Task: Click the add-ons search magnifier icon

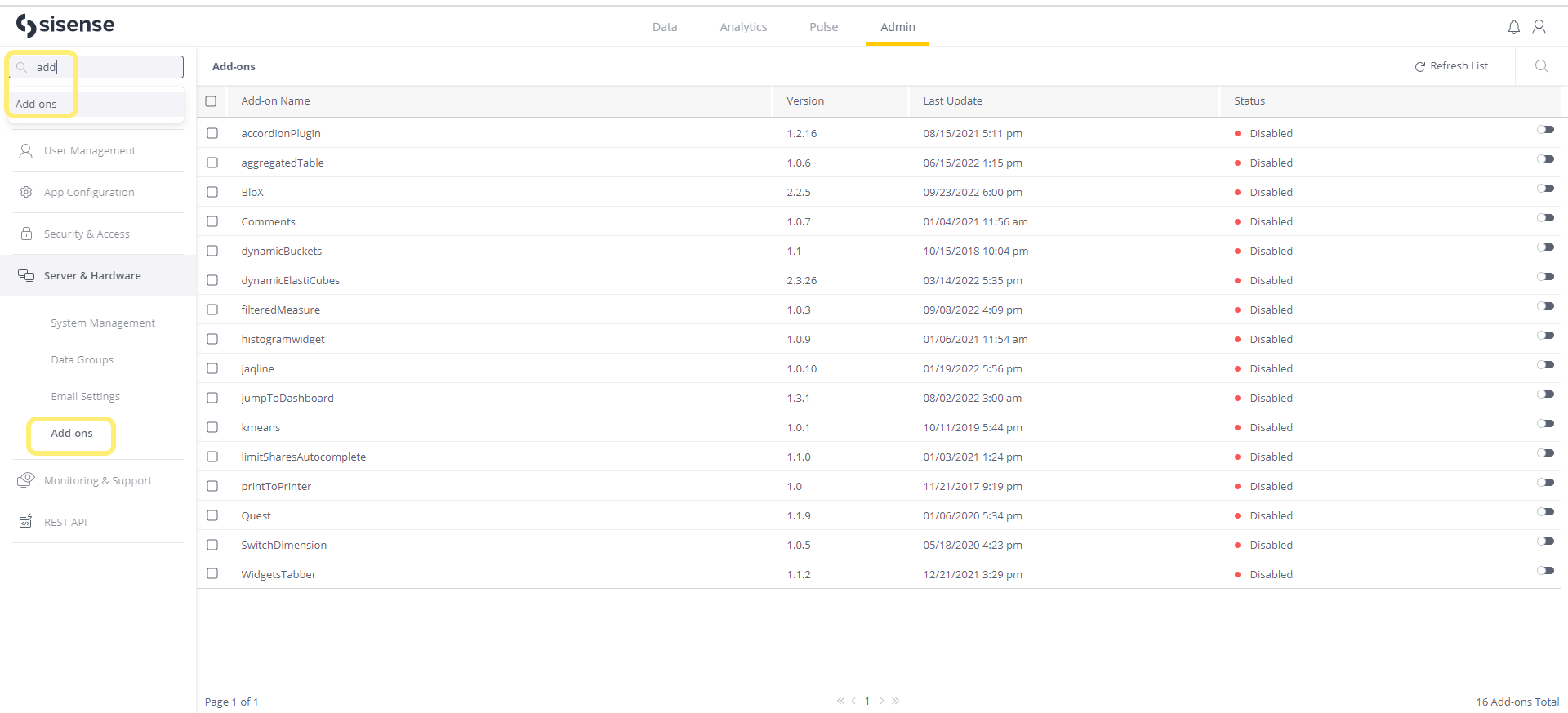Action: pyautogui.click(x=1541, y=66)
